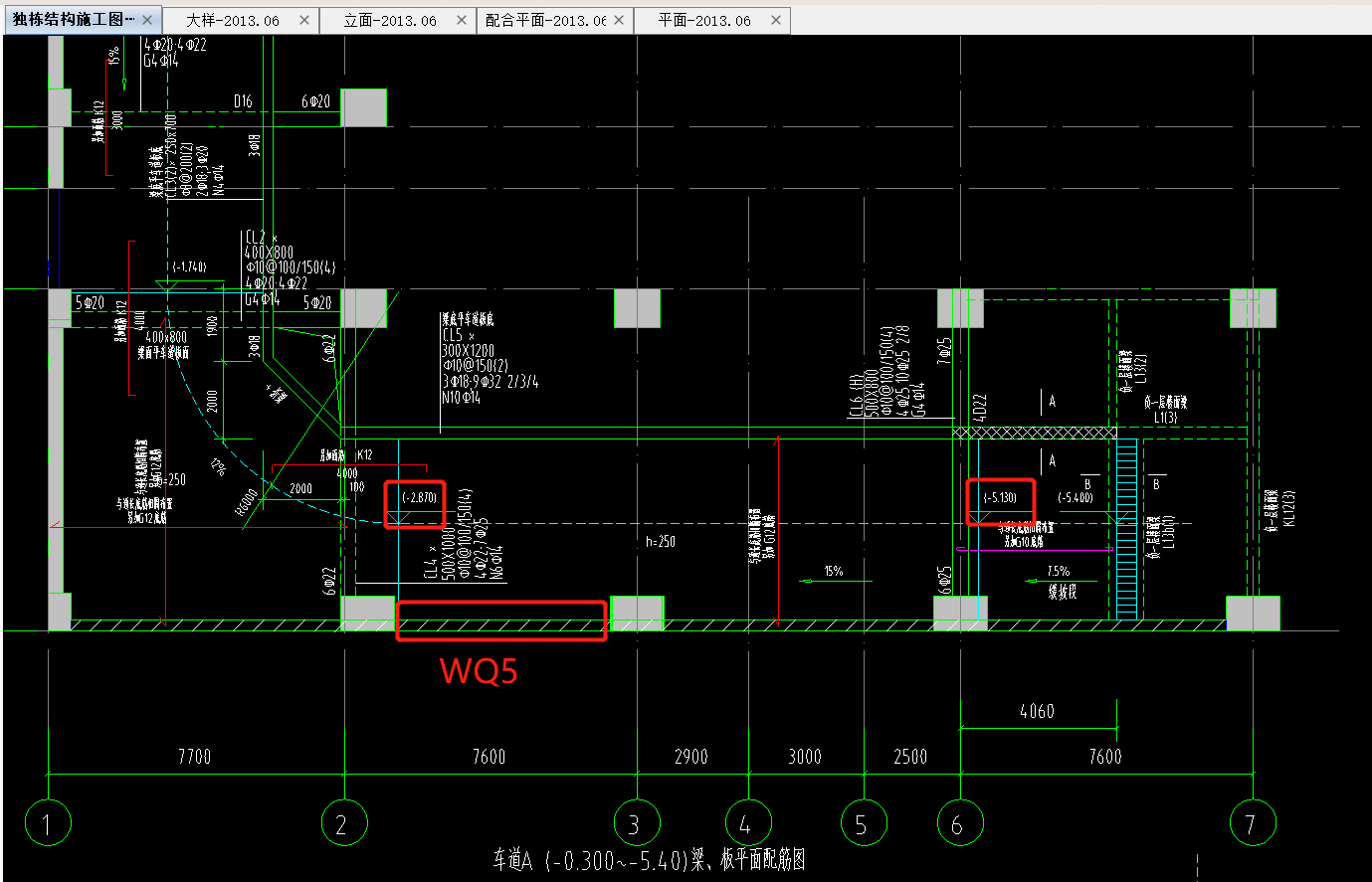The width and height of the screenshot is (1372, 882).
Task: Select axis bubble number 2
Action: coord(343,823)
